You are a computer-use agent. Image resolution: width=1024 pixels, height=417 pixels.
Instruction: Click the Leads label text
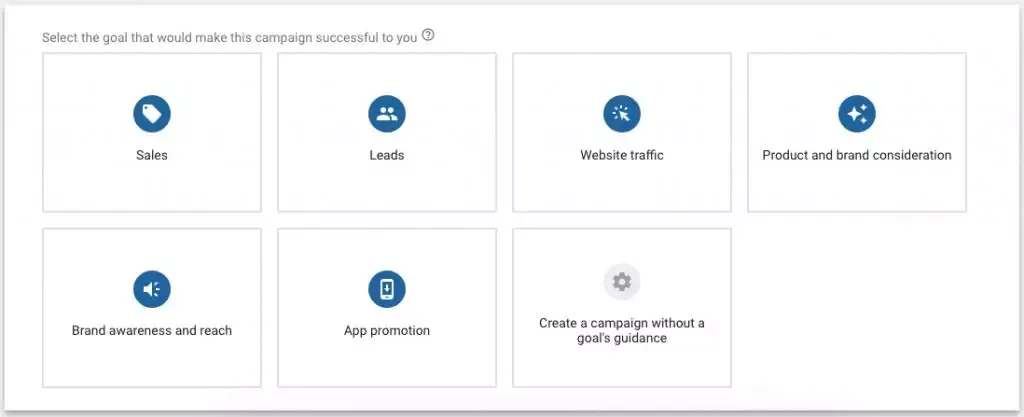point(387,155)
